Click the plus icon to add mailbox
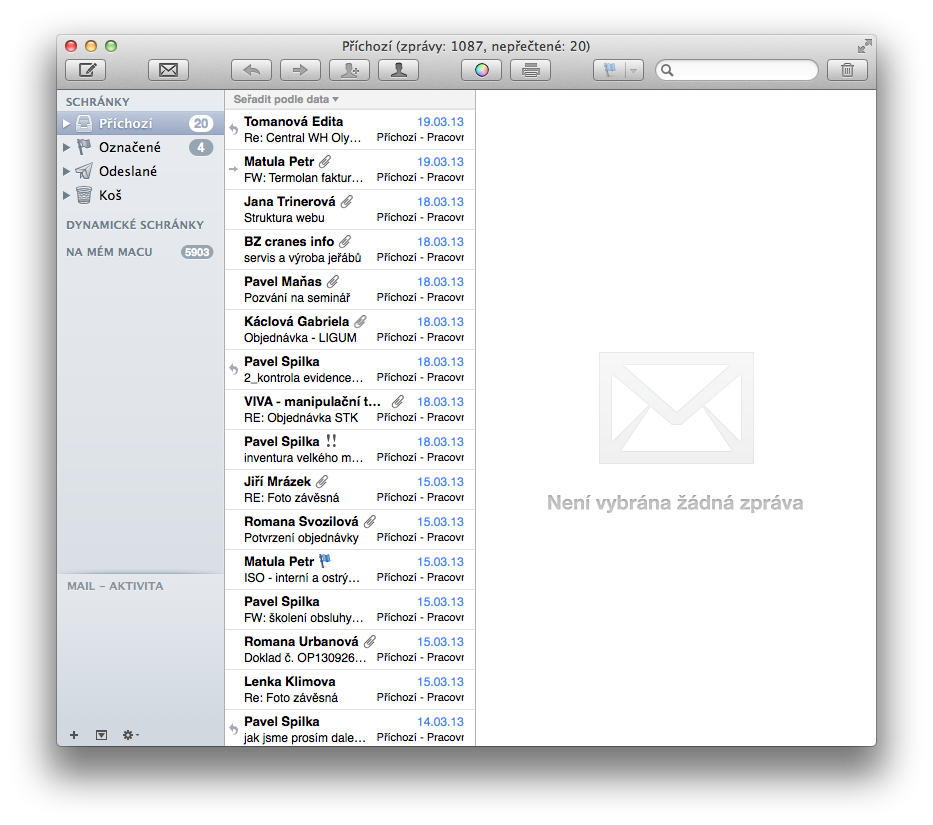Viewport: 933px width, 825px height. 74,735
